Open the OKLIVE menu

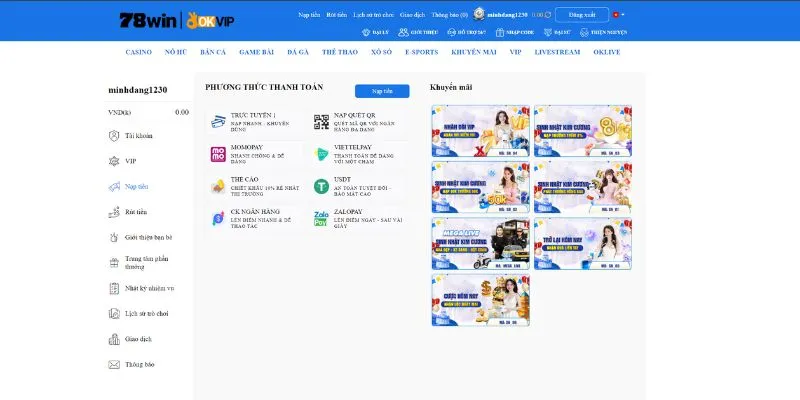[x=607, y=52]
